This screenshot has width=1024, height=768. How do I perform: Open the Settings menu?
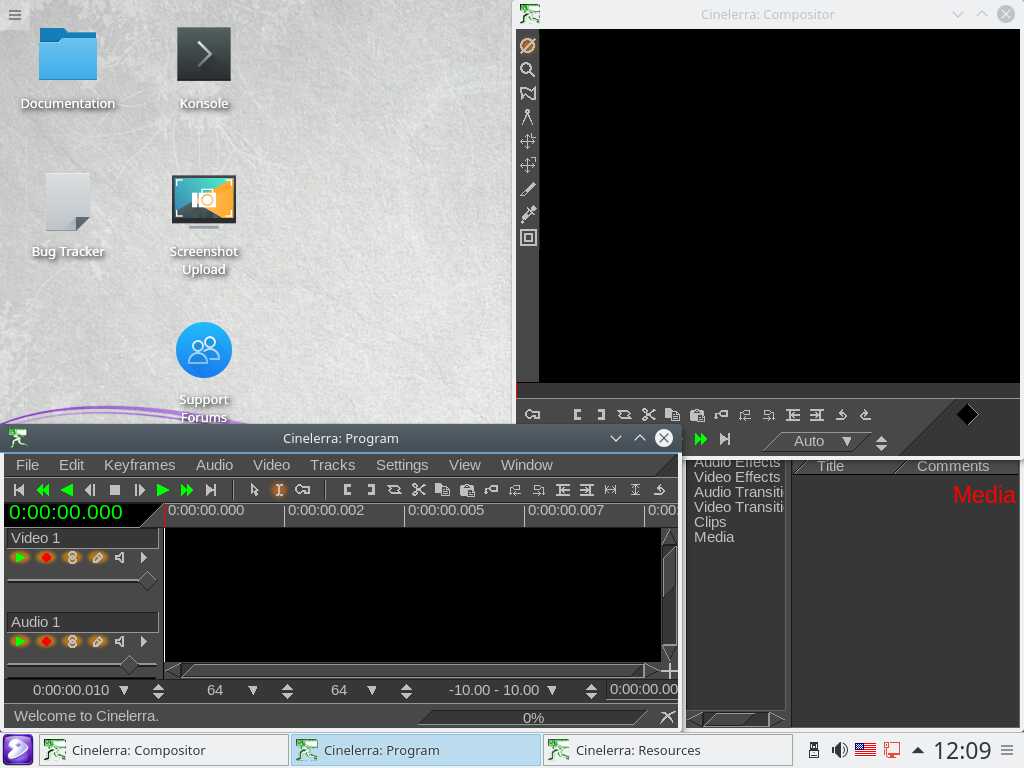click(401, 465)
